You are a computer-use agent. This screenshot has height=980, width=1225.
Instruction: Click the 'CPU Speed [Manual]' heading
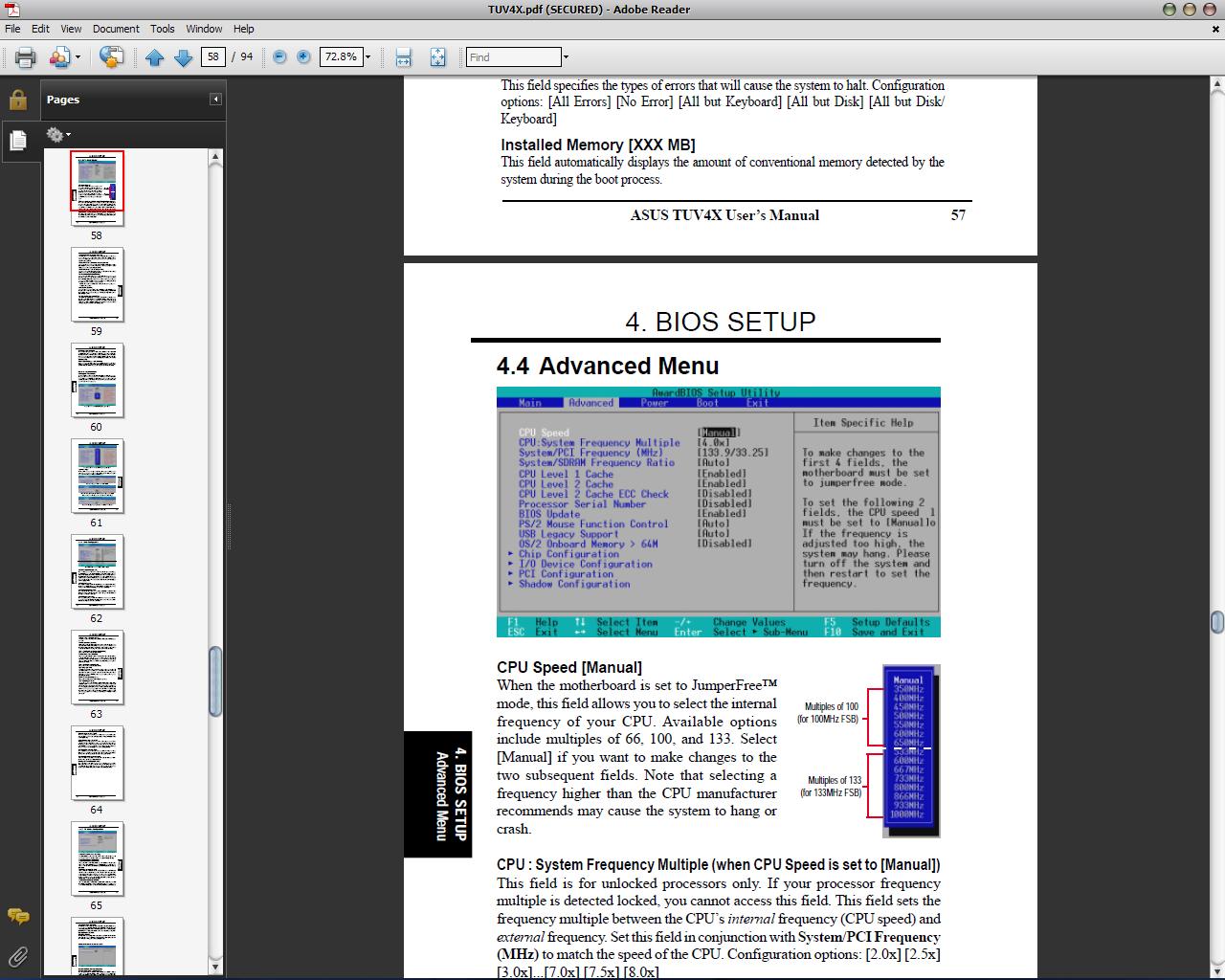click(569, 667)
